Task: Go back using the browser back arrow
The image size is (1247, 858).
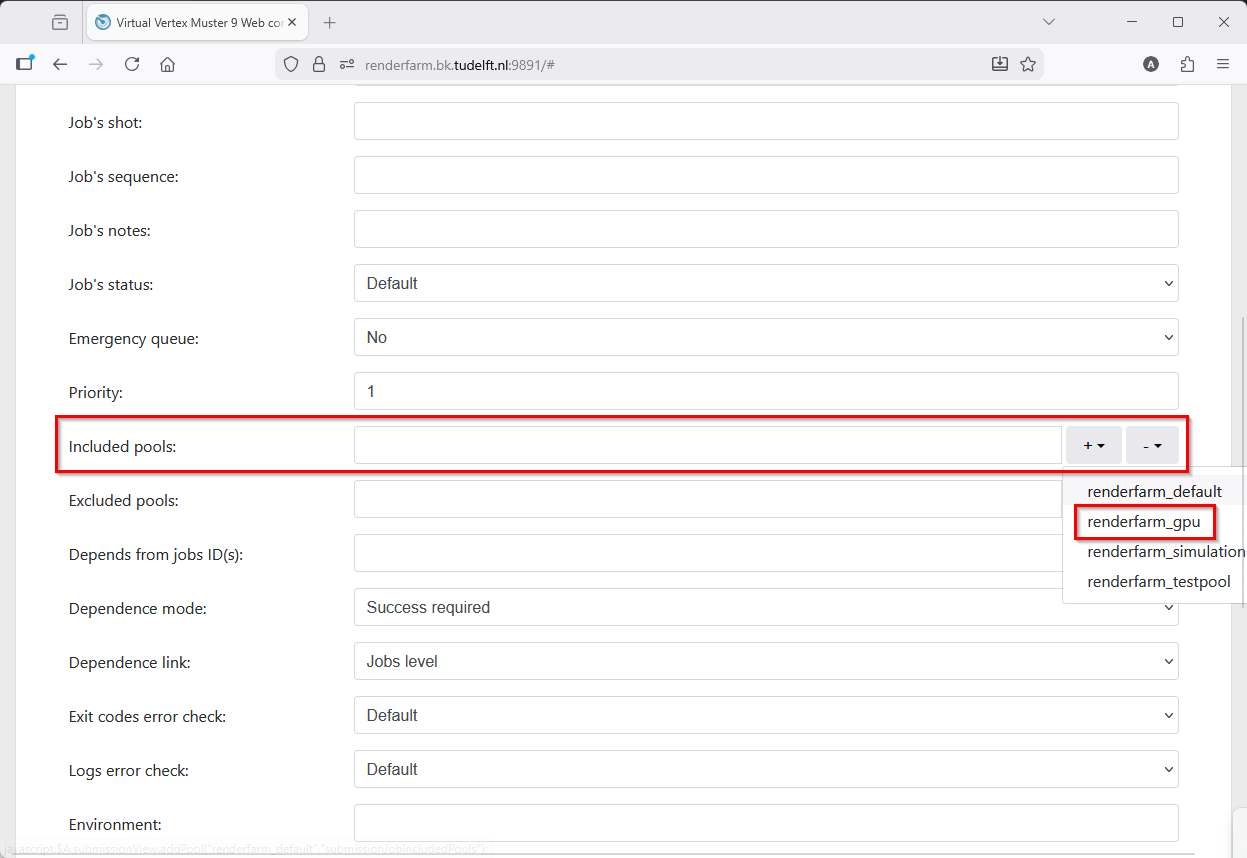Action: pos(60,64)
